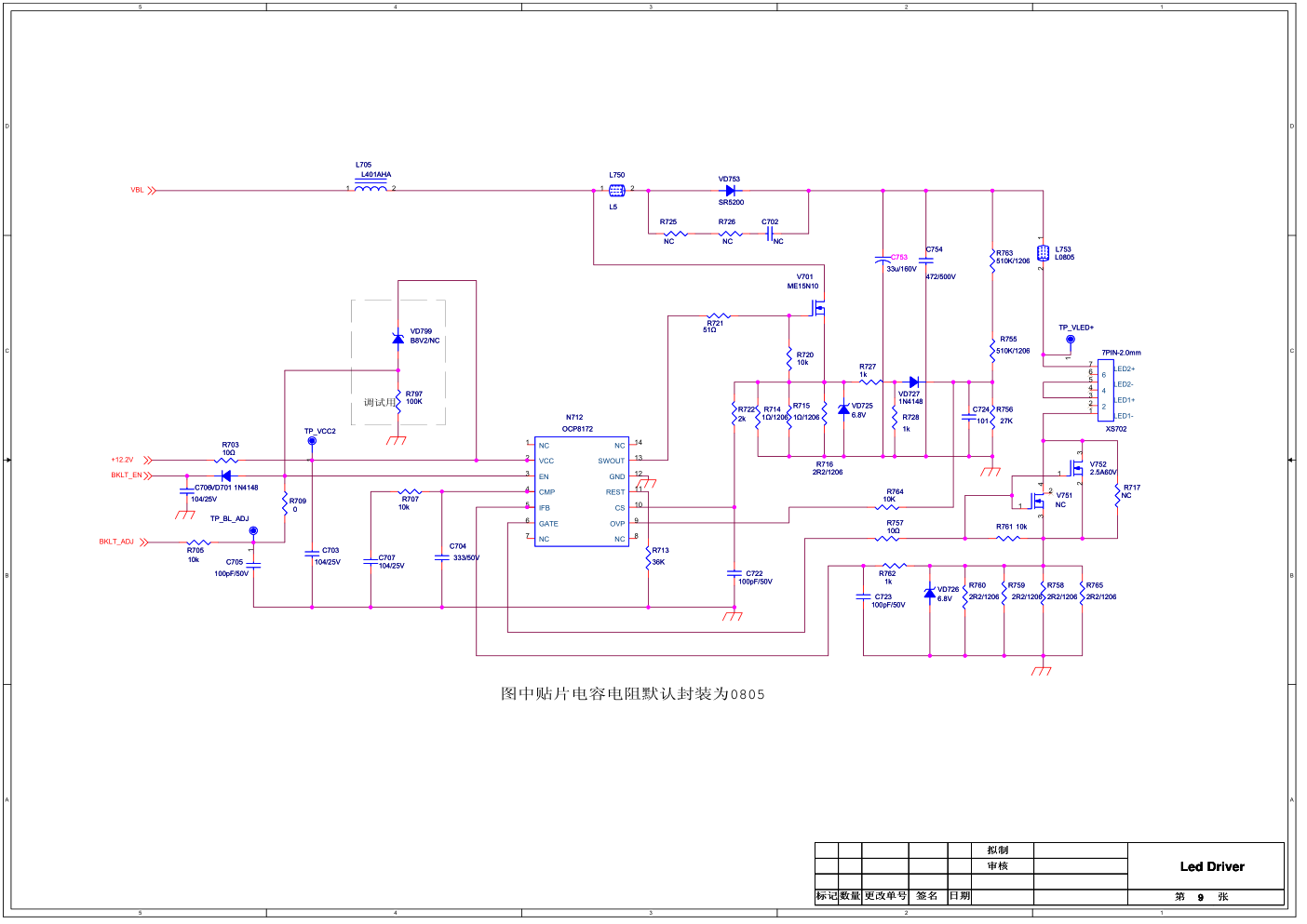
Task: Click the LED2+ pin label
Action: click(1125, 369)
